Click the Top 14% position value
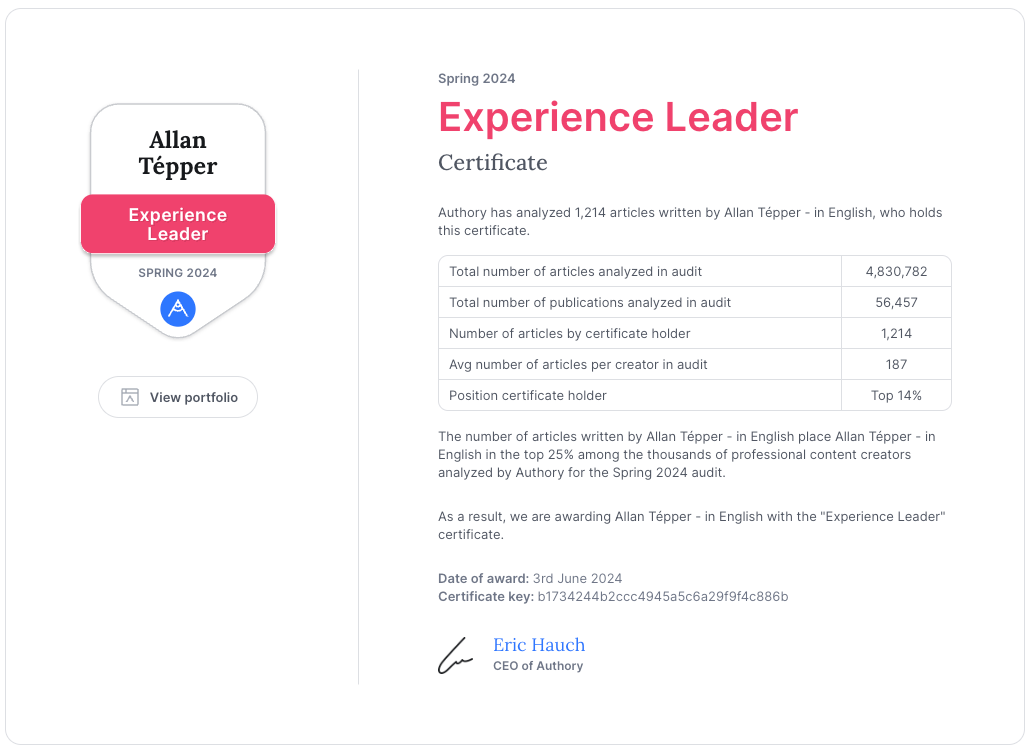 (897, 395)
